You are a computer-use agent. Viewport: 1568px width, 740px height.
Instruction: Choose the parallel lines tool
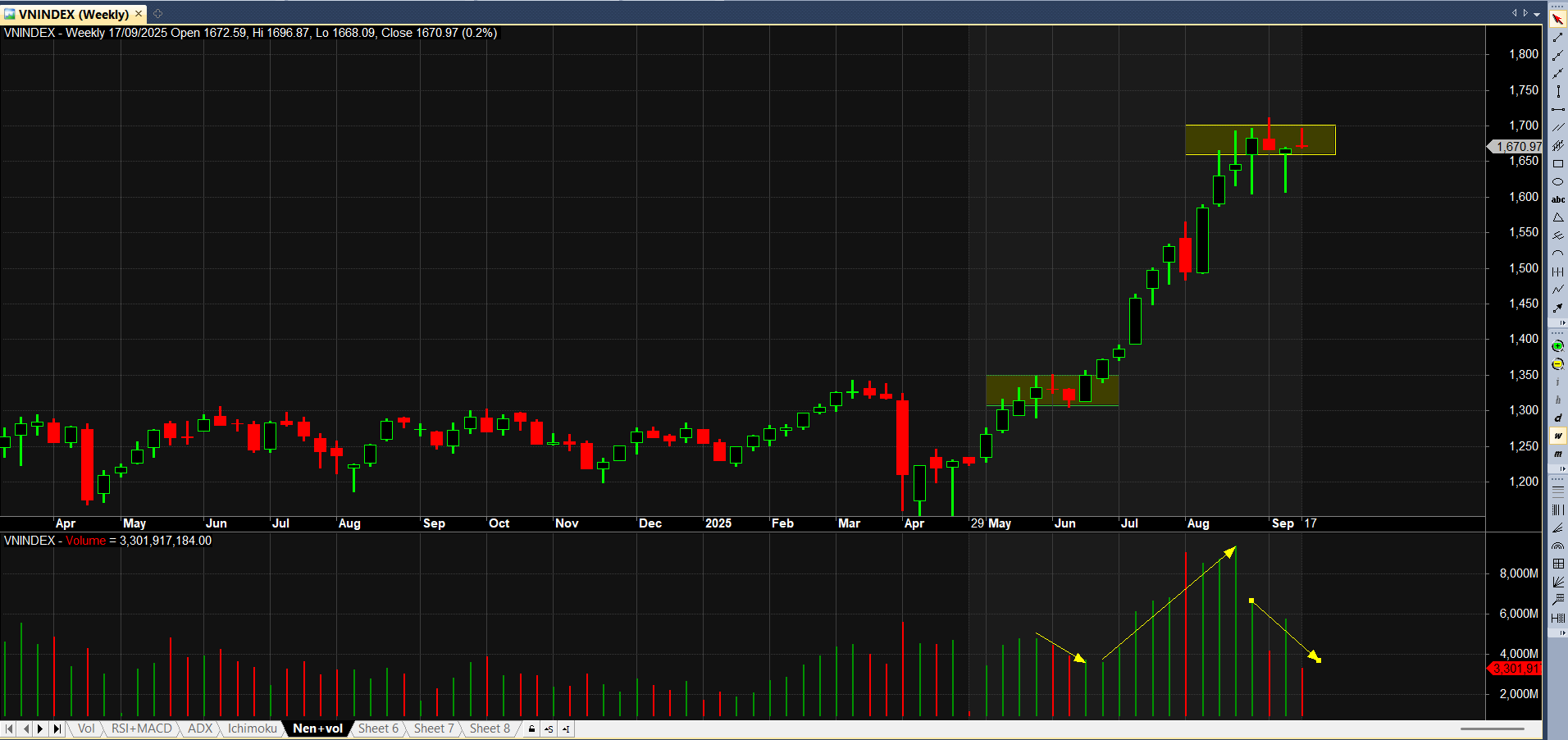tap(1558, 127)
